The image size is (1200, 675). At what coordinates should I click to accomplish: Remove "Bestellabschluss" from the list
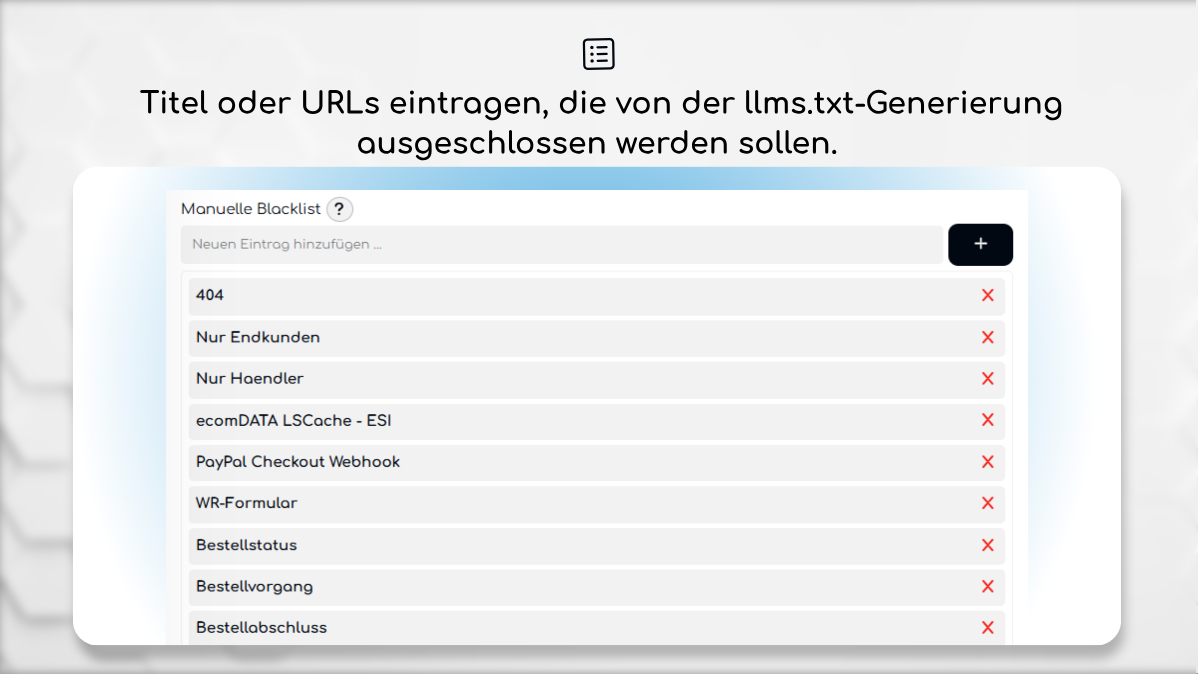point(988,628)
